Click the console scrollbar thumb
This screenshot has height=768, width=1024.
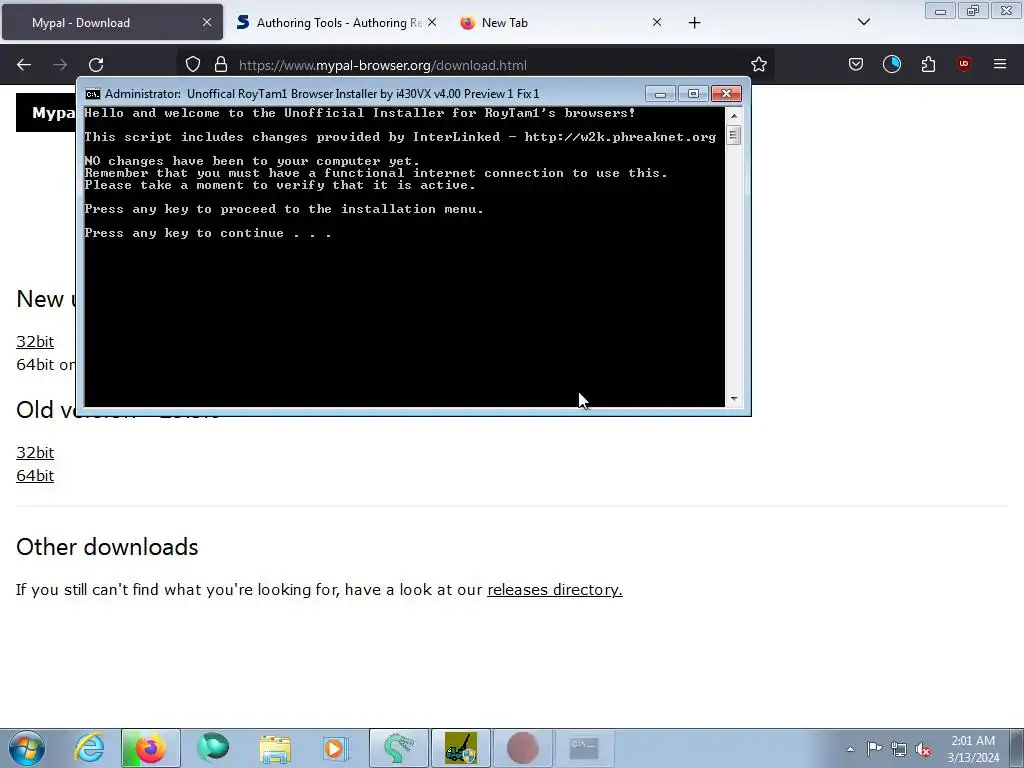point(733,135)
